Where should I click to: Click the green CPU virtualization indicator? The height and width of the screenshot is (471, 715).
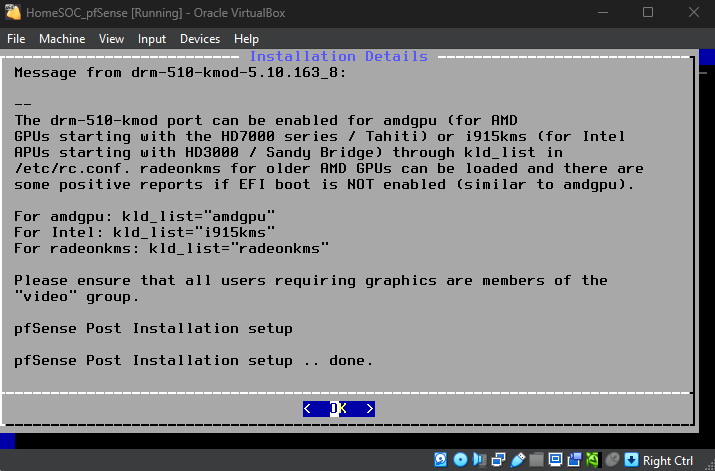(593, 460)
